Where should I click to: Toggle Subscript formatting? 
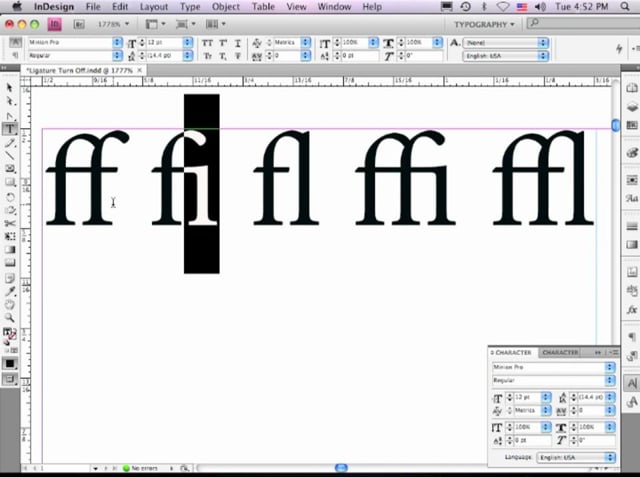click(x=223, y=55)
